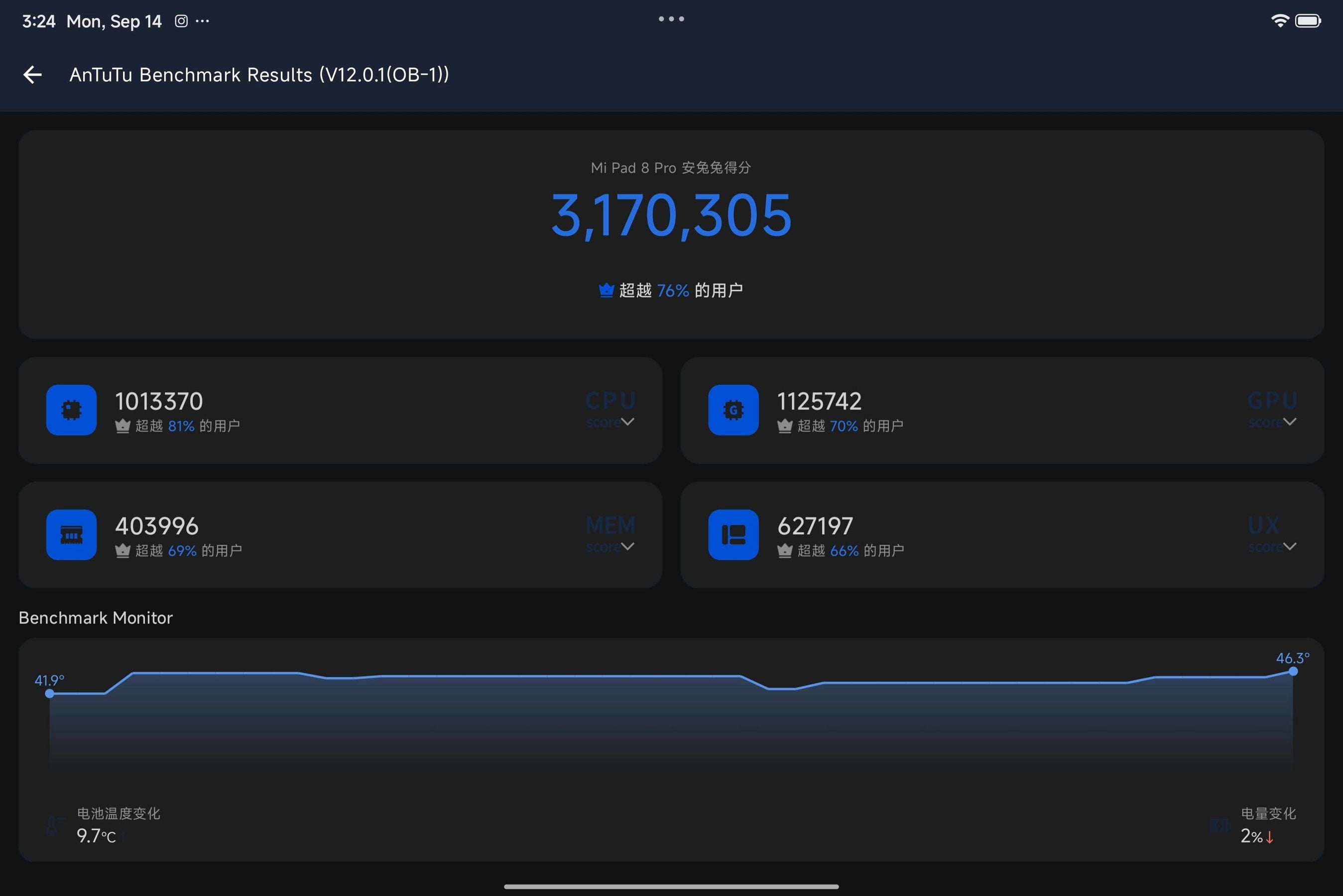Select the total score 3,170,305
Viewport: 1343px width, 896px height.
[x=671, y=216]
